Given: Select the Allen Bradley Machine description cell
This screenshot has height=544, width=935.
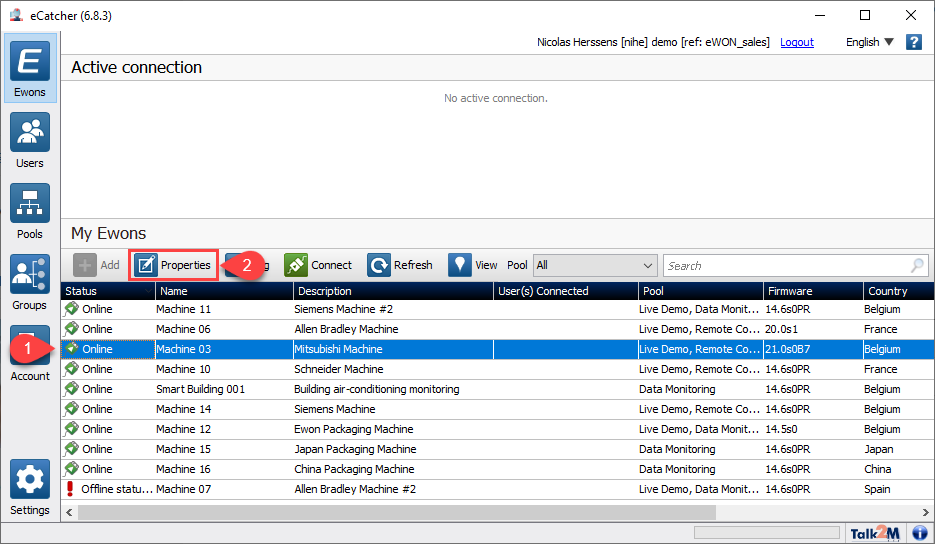Looking at the screenshot, I should [346, 329].
